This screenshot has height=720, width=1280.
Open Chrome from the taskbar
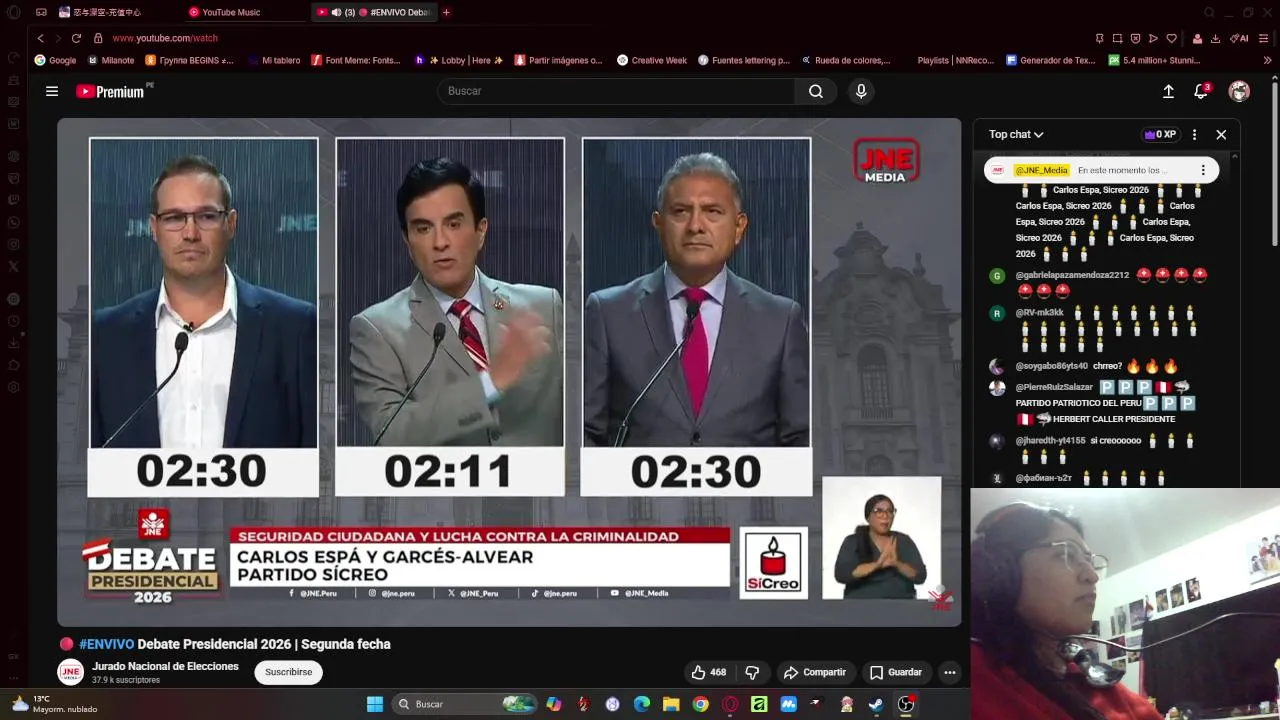tap(700, 704)
